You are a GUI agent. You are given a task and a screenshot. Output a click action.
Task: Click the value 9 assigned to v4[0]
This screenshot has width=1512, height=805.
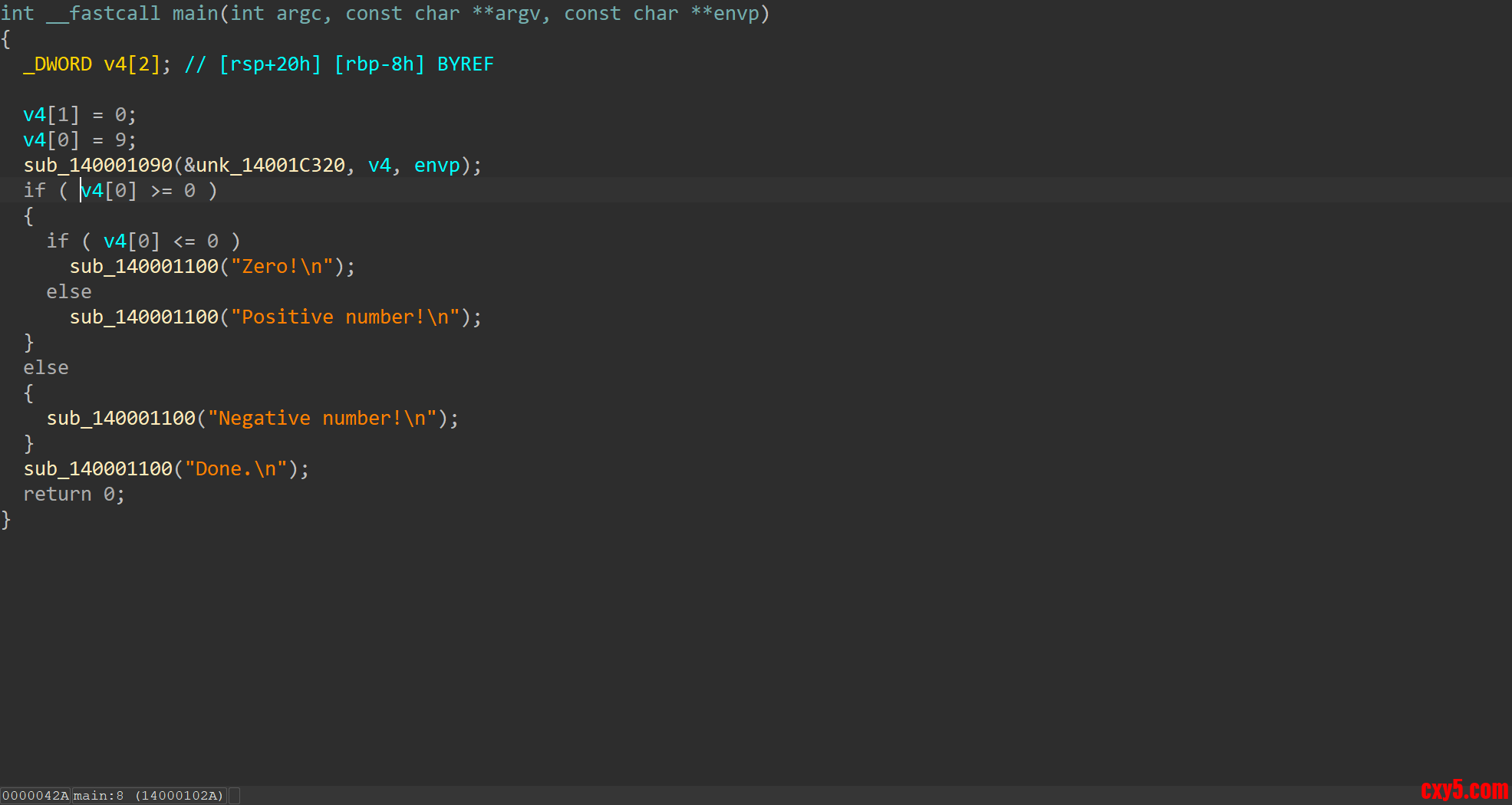[120, 140]
